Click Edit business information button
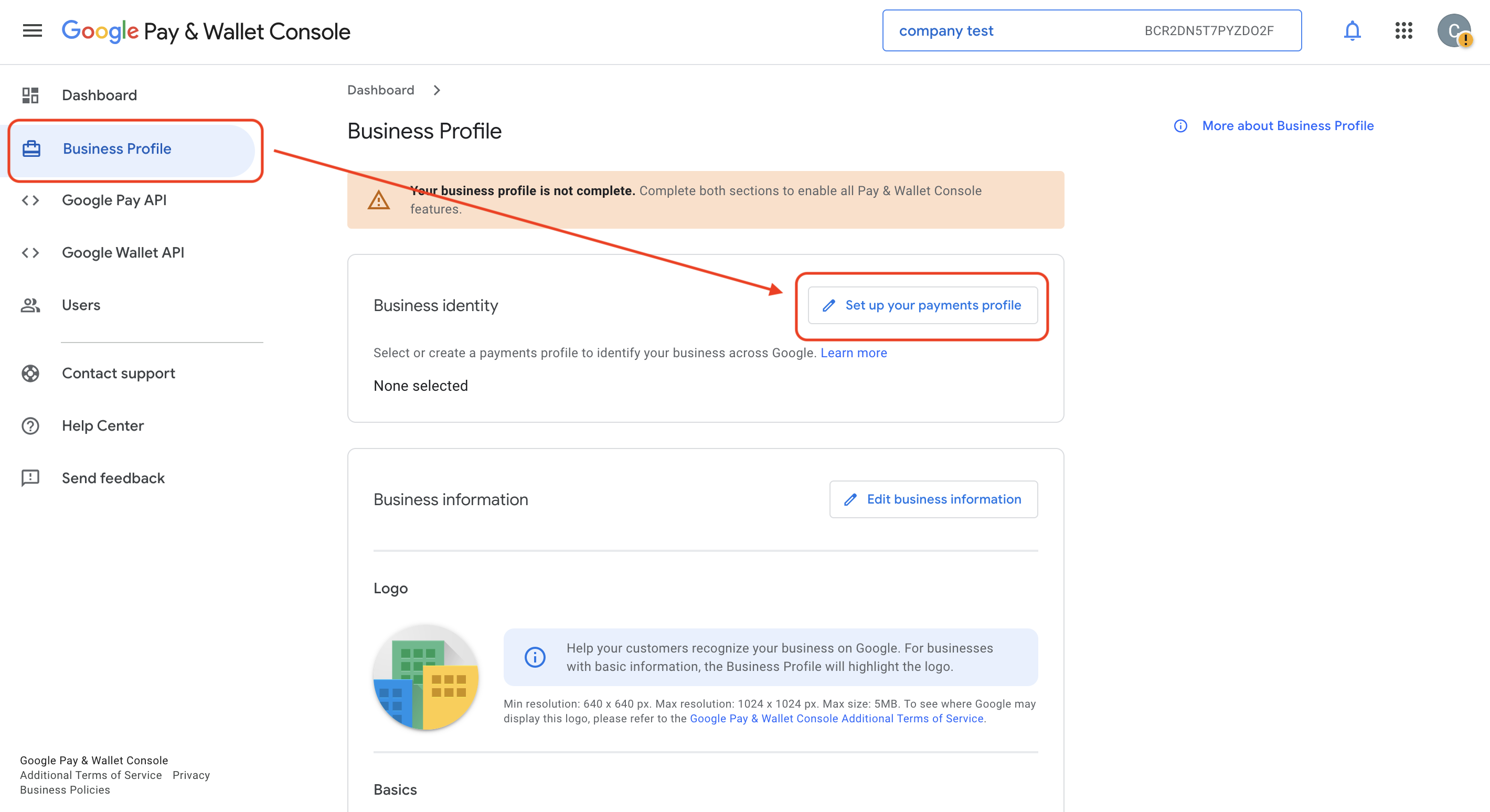1490x812 pixels. [x=933, y=500]
